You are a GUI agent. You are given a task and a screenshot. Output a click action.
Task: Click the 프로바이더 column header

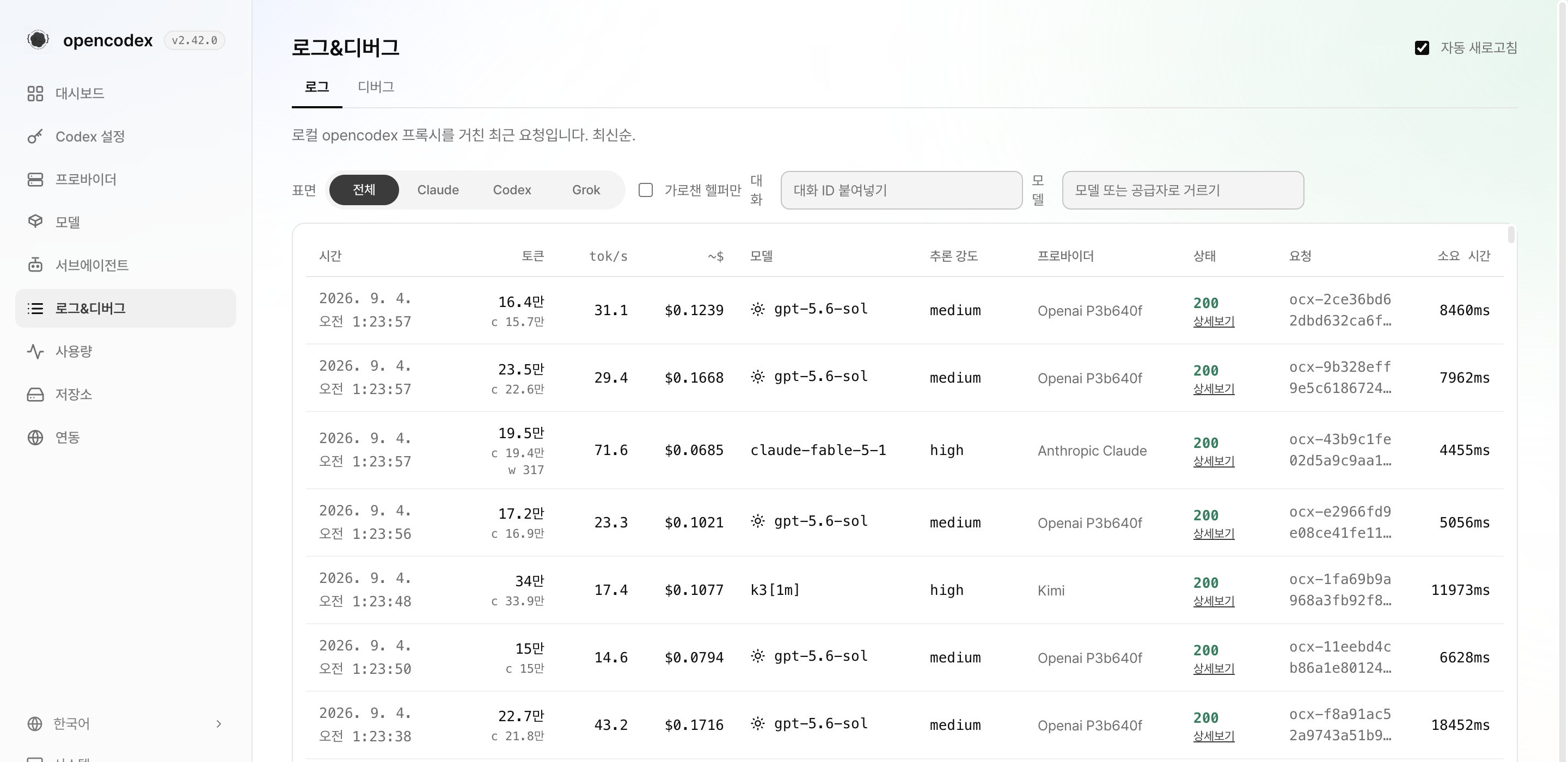coord(1065,256)
